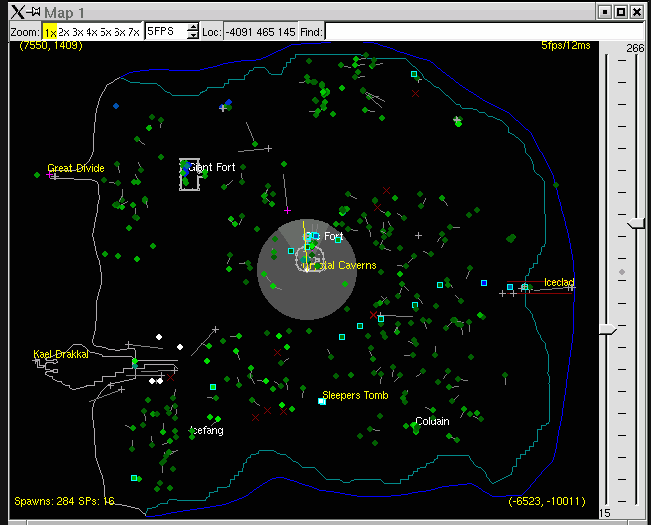Screen dimensions: 651x525
Task: Select 1x zoom level
Action: (50, 32)
